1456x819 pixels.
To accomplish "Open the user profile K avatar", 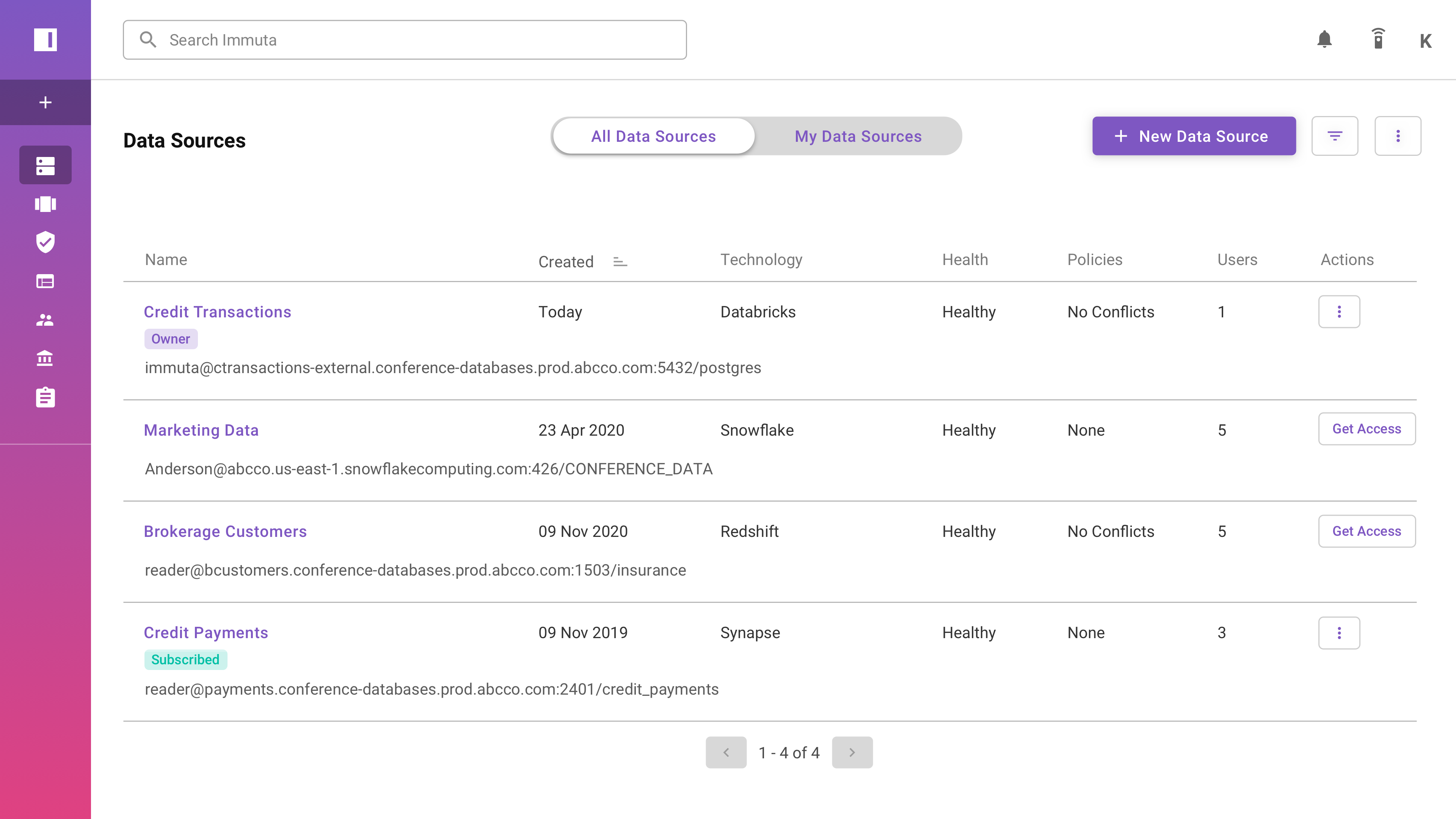I will click(1426, 41).
